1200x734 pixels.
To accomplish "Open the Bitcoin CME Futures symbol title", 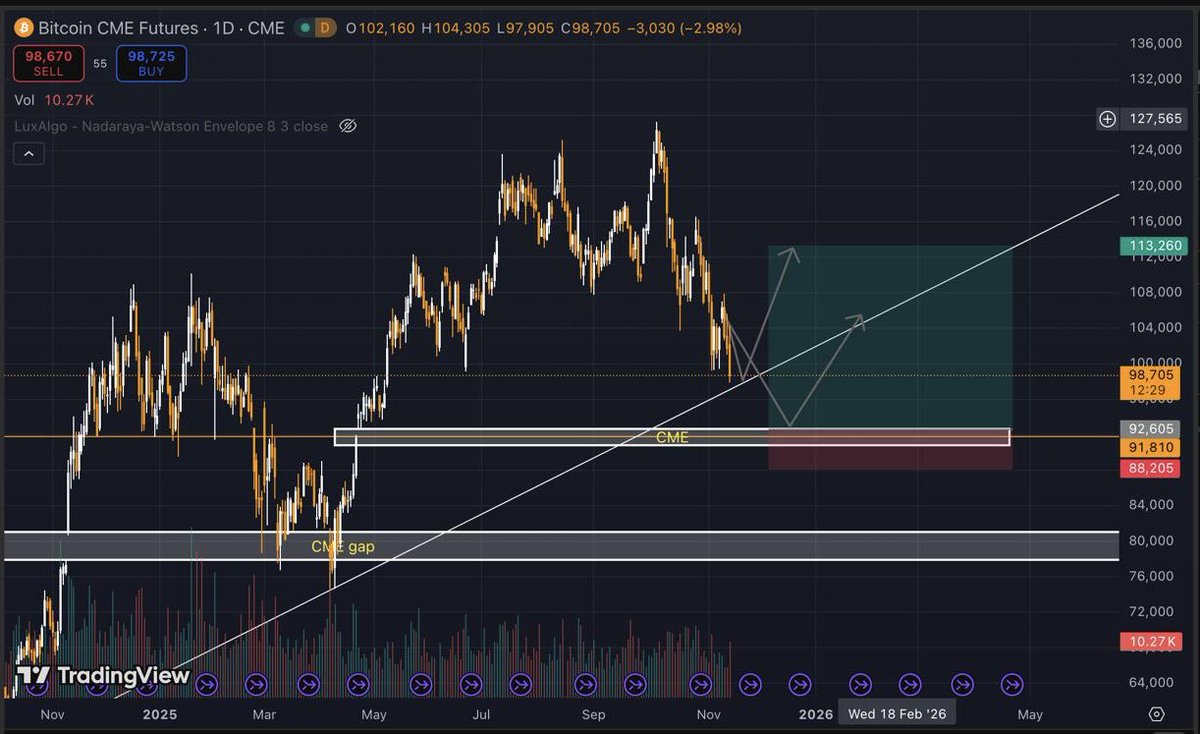I will tap(161, 28).
